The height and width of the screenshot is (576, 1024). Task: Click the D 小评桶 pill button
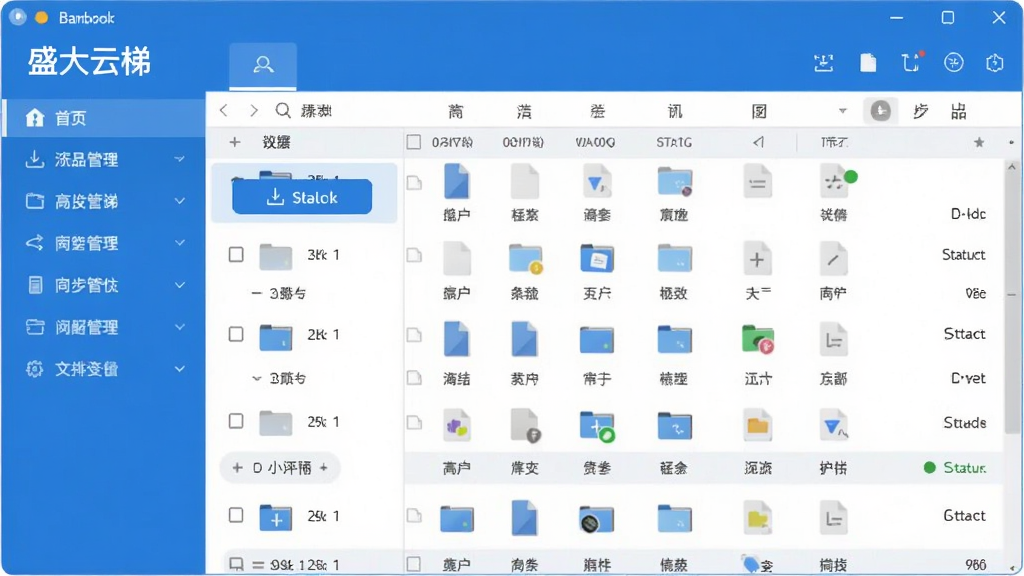(x=280, y=468)
